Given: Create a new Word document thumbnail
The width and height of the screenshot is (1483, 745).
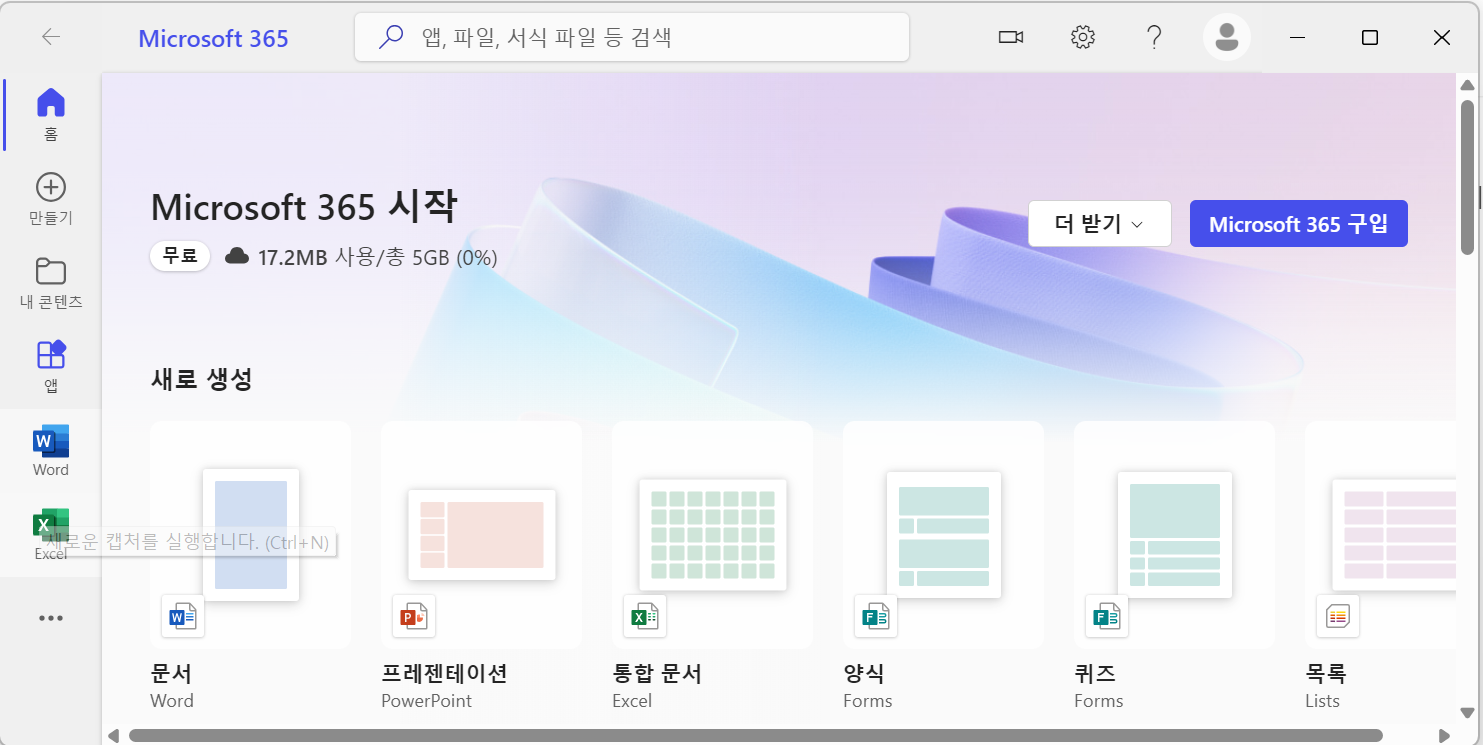Looking at the screenshot, I should pyautogui.click(x=250, y=535).
